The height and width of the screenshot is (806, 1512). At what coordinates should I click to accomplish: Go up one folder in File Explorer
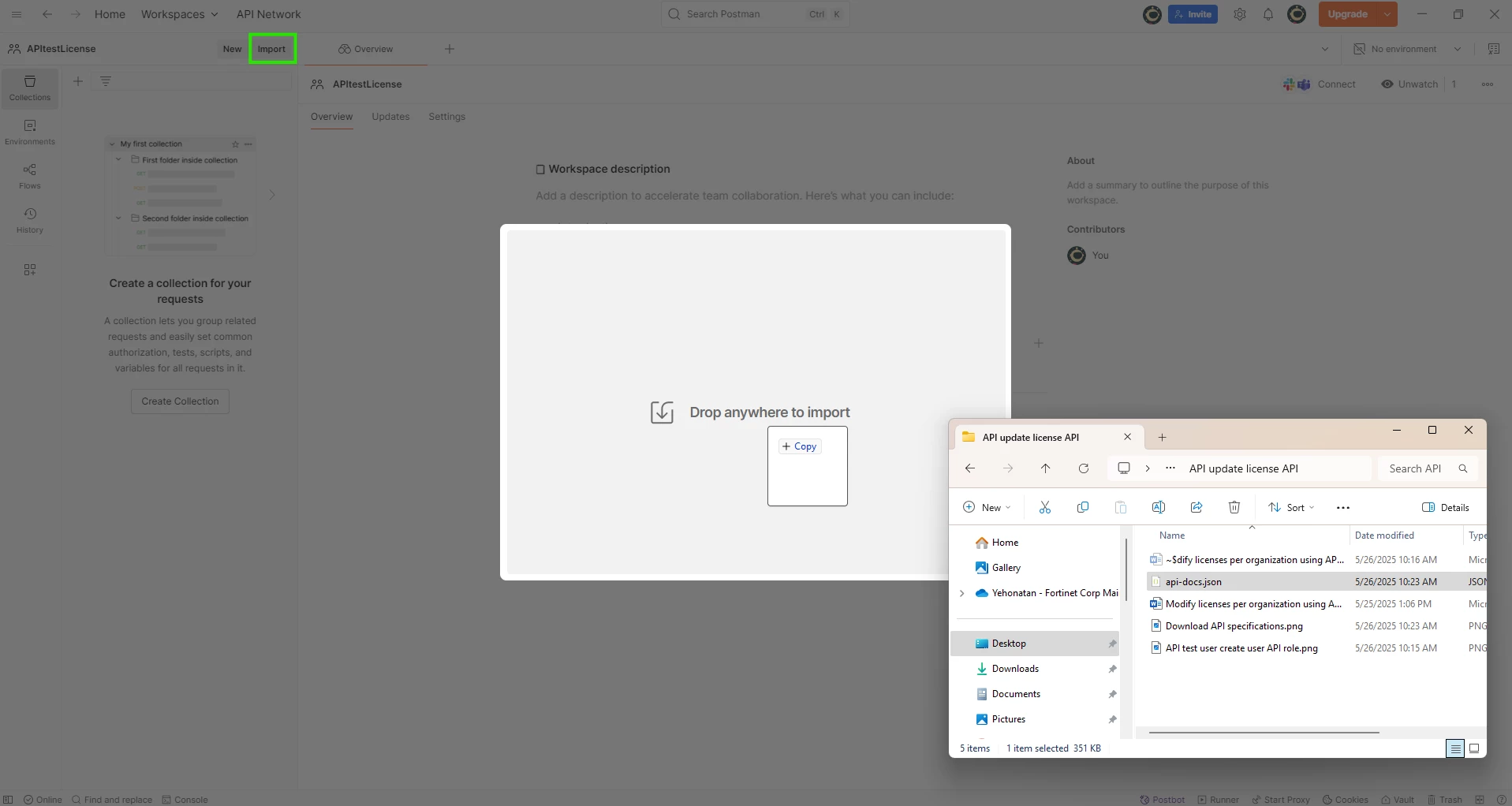pos(1046,468)
